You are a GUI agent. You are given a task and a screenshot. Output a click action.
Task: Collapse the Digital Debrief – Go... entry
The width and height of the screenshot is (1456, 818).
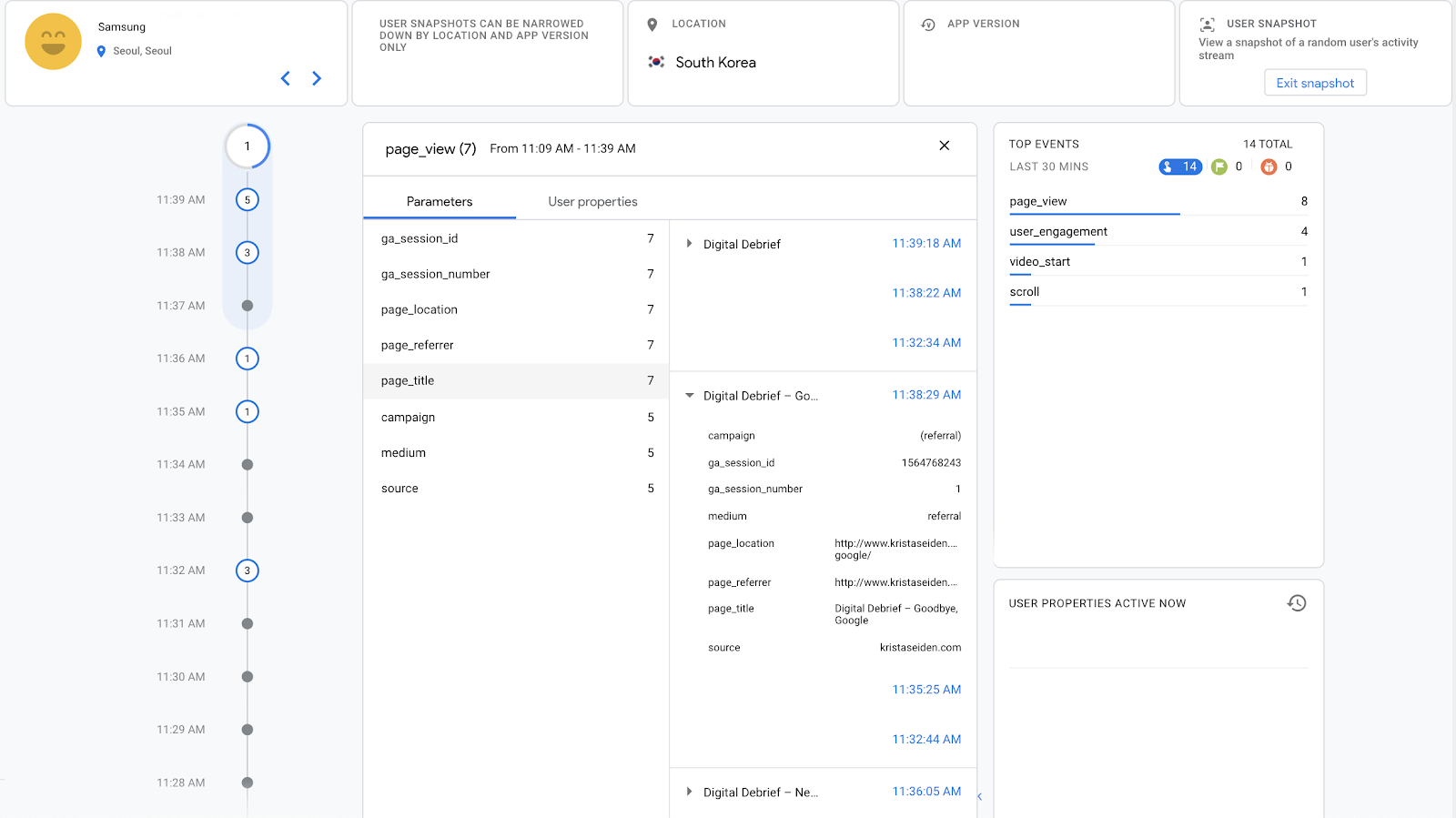click(689, 396)
